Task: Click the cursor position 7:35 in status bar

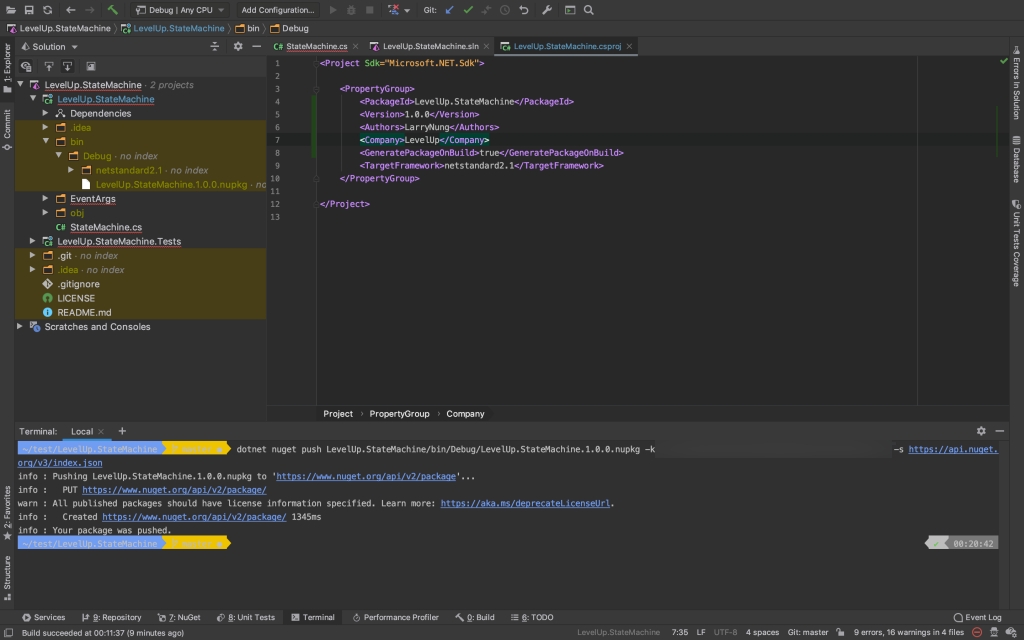Action: (x=680, y=632)
